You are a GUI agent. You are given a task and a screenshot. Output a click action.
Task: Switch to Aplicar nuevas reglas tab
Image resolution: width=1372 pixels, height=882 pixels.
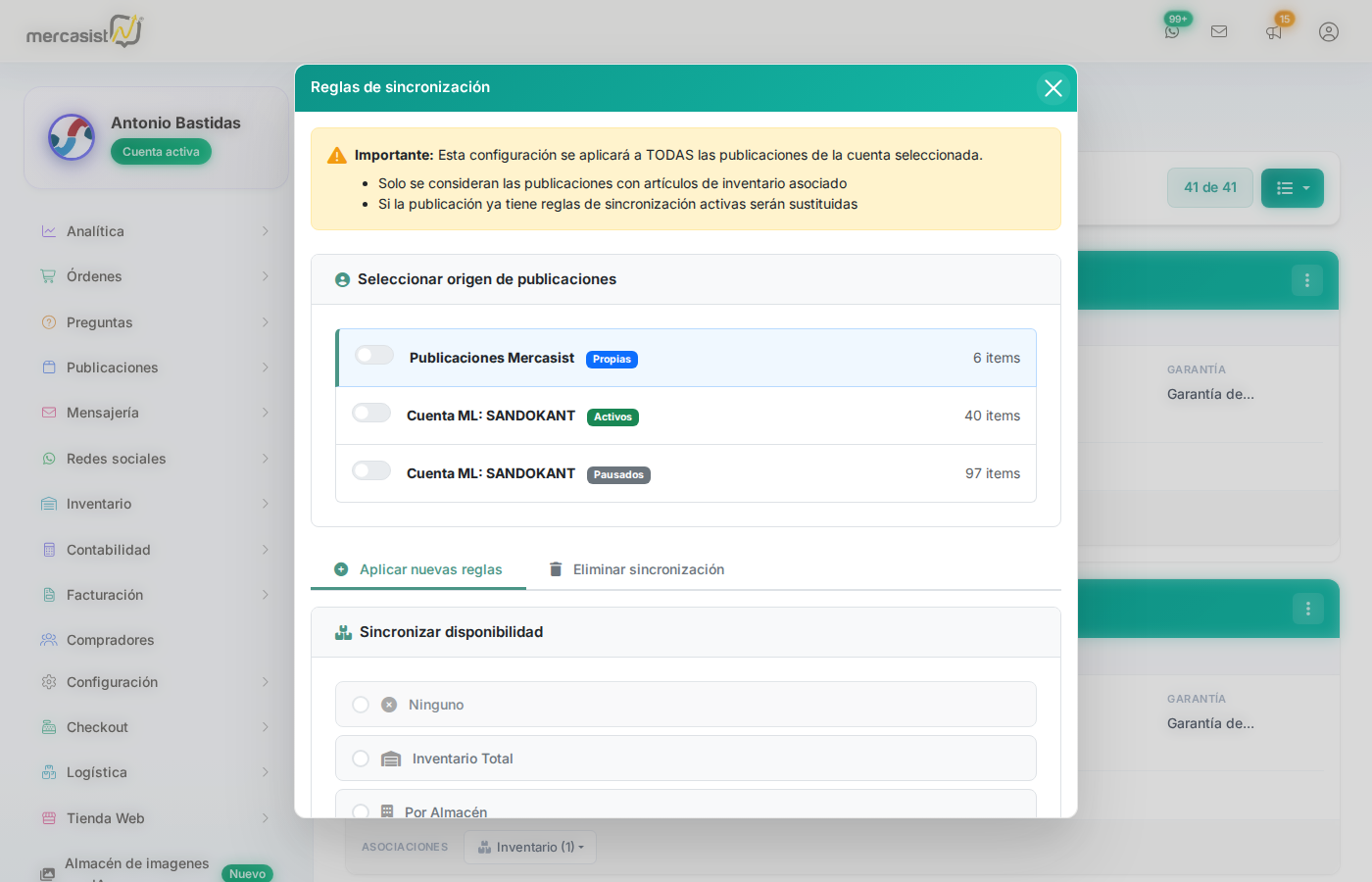(418, 569)
